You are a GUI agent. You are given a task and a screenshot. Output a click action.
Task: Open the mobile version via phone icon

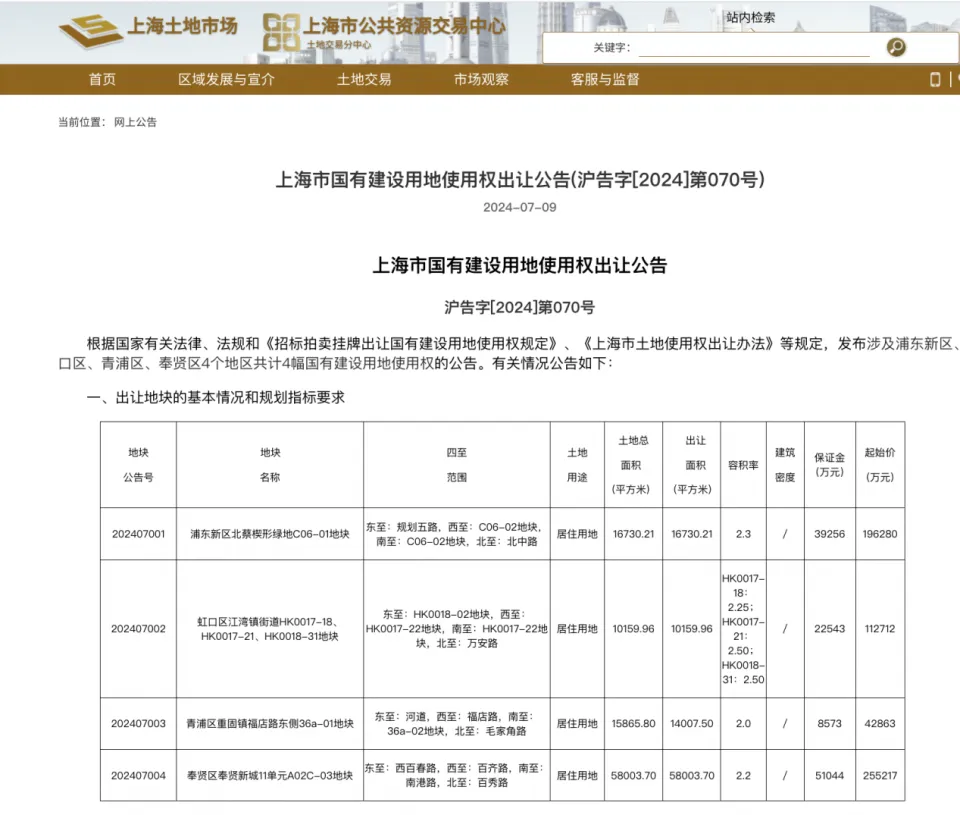coord(934,79)
